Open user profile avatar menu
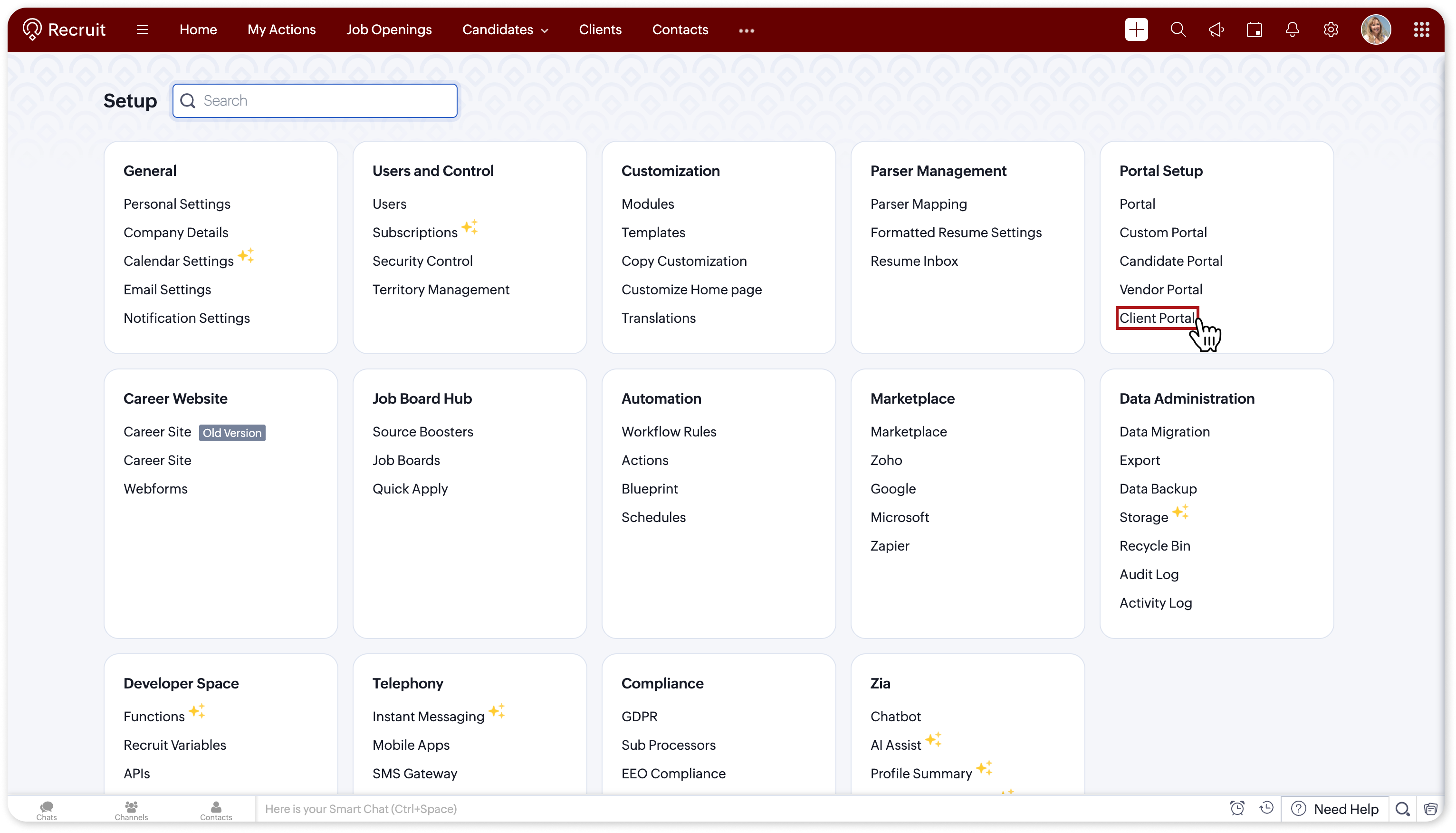This screenshot has width=1456, height=833. pyautogui.click(x=1375, y=30)
